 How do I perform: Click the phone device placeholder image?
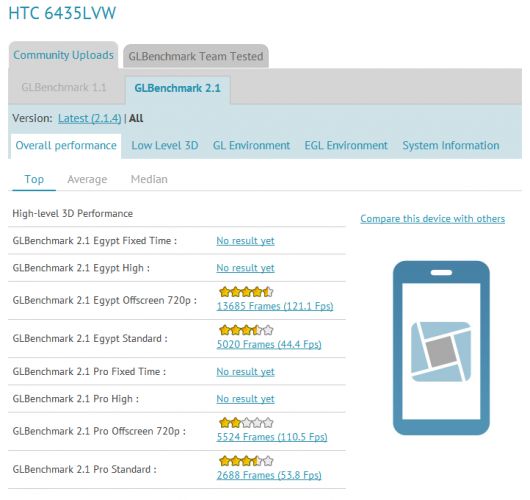coord(441,348)
